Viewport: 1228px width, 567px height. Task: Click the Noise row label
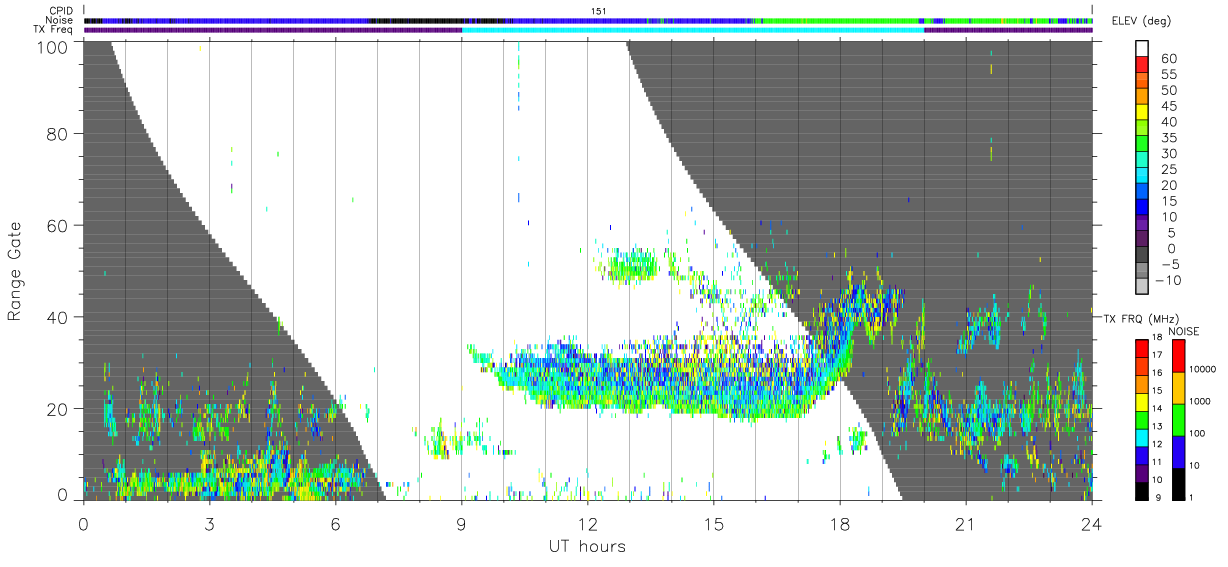coord(60,20)
